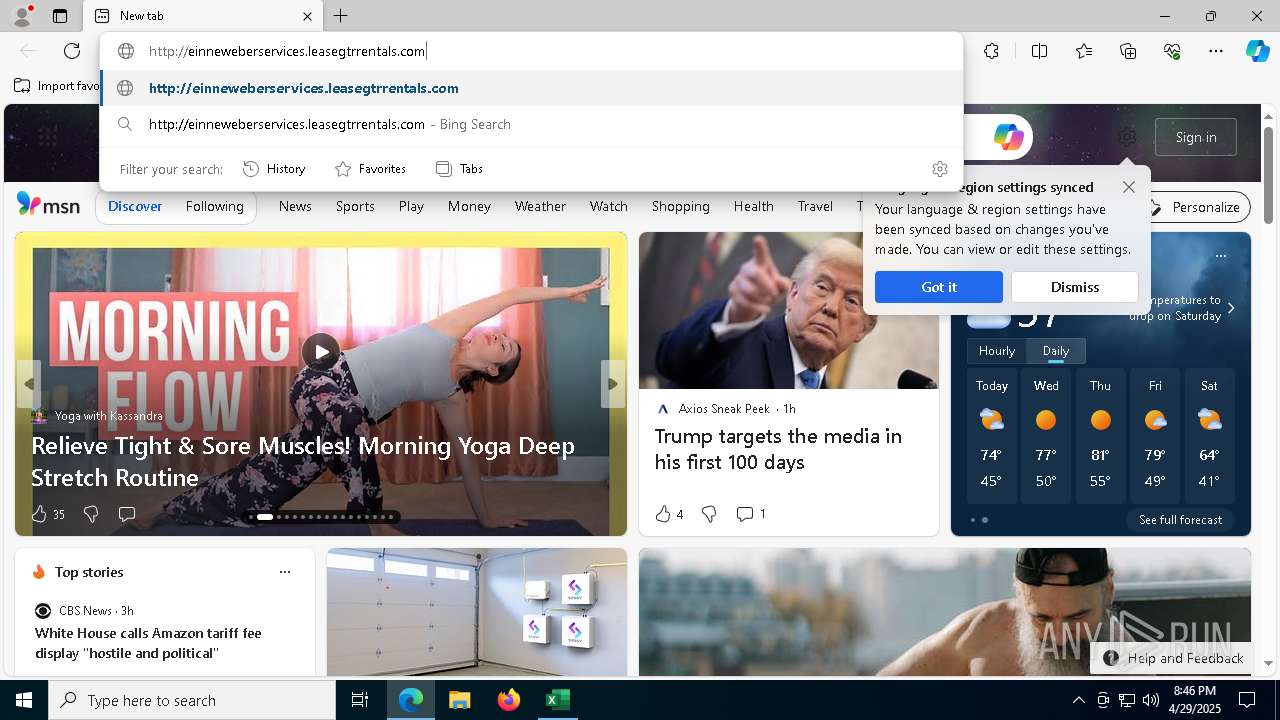Open the Watch menu item
The width and height of the screenshot is (1280, 720).
(608, 206)
